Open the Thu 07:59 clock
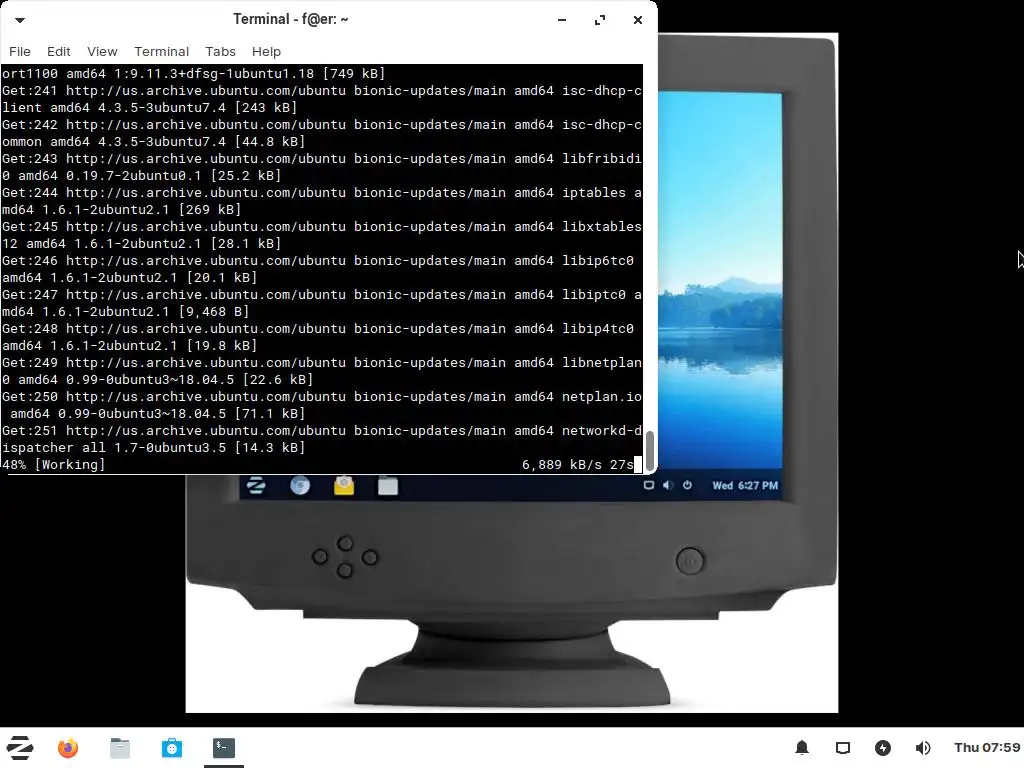The width and height of the screenshot is (1024, 768). [x=987, y=747]
